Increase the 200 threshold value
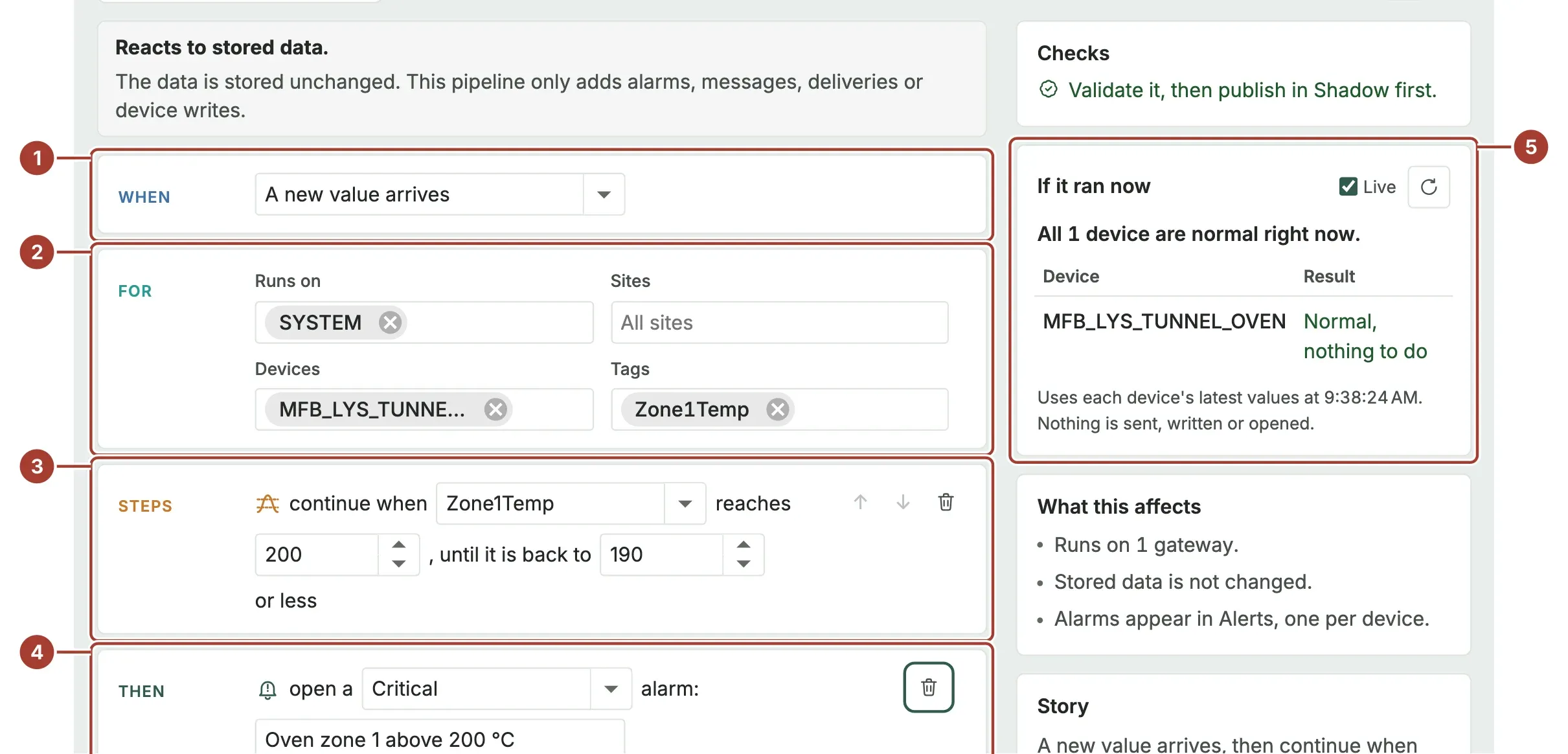Image resolution: width=1568 pixels, height=754 pixels. (x=399, y=545)
